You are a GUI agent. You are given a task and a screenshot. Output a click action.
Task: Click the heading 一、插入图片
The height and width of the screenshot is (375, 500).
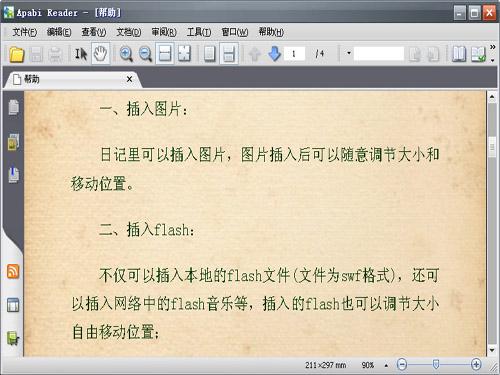tap(144, 109)
